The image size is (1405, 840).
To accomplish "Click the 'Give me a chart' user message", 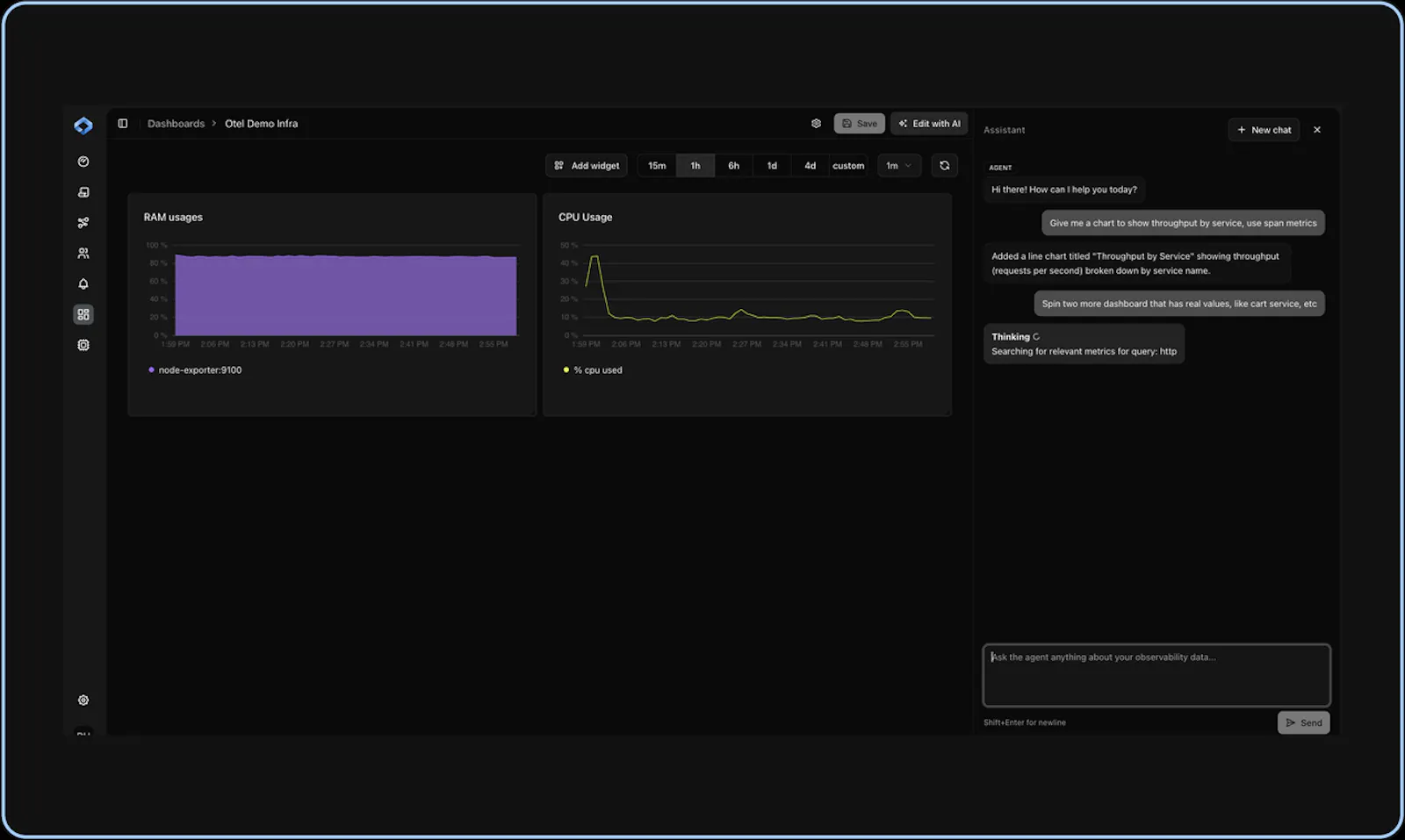I will coord(1183,223).
